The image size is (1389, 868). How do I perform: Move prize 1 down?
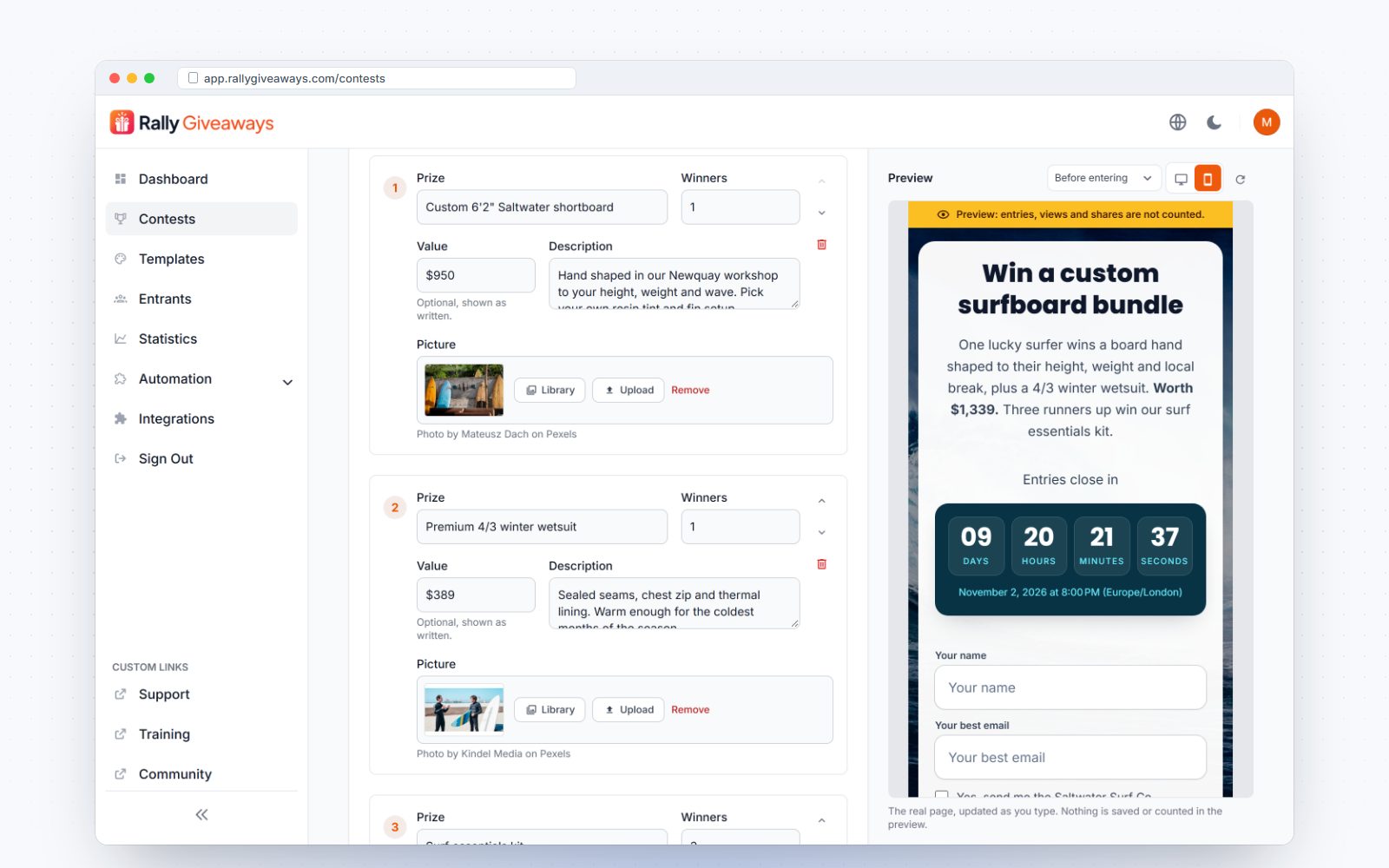pyautogui.click(x=821, y=213)
